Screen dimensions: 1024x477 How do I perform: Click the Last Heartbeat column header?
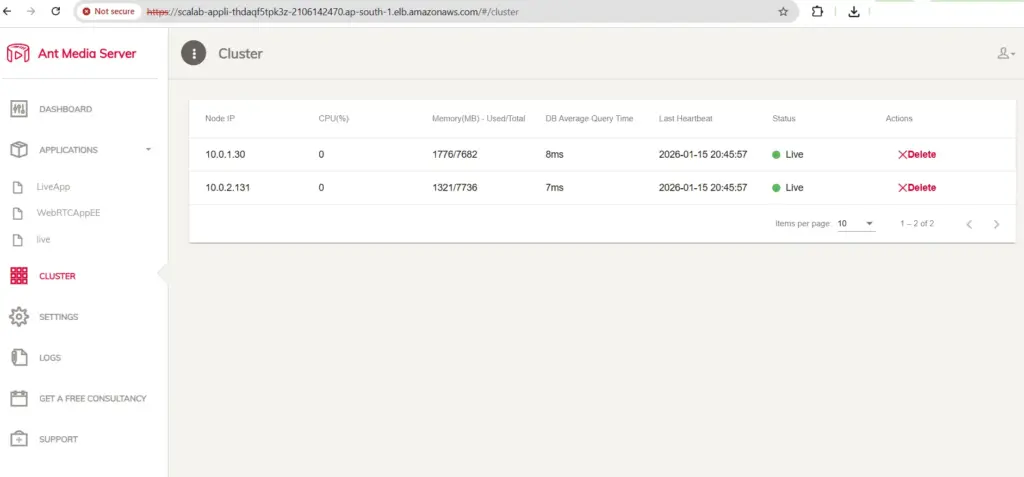[686, 118]
